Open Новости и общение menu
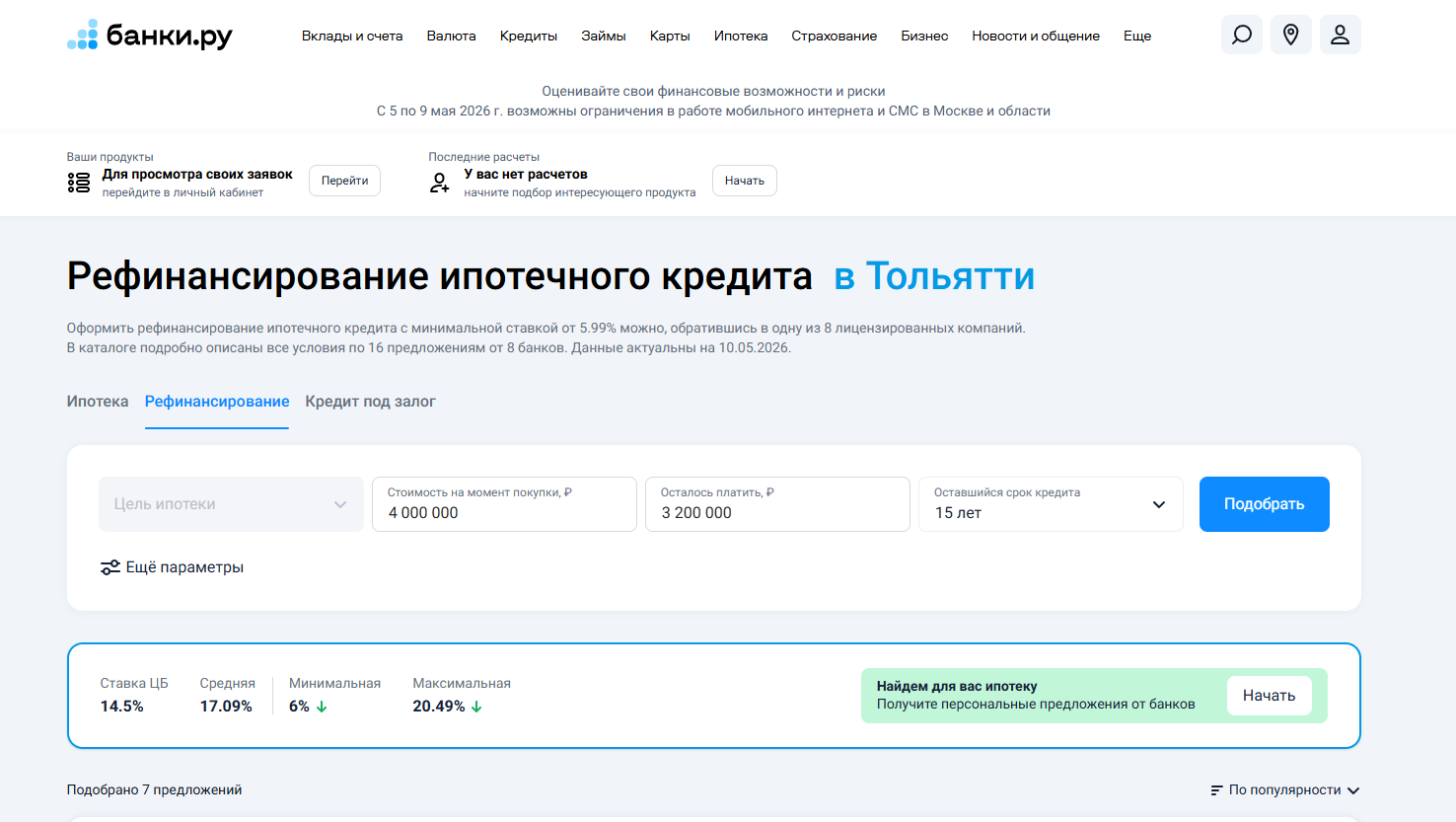Image resolution: width=1456 pixels, height=822 pixels. [1036, 36]
